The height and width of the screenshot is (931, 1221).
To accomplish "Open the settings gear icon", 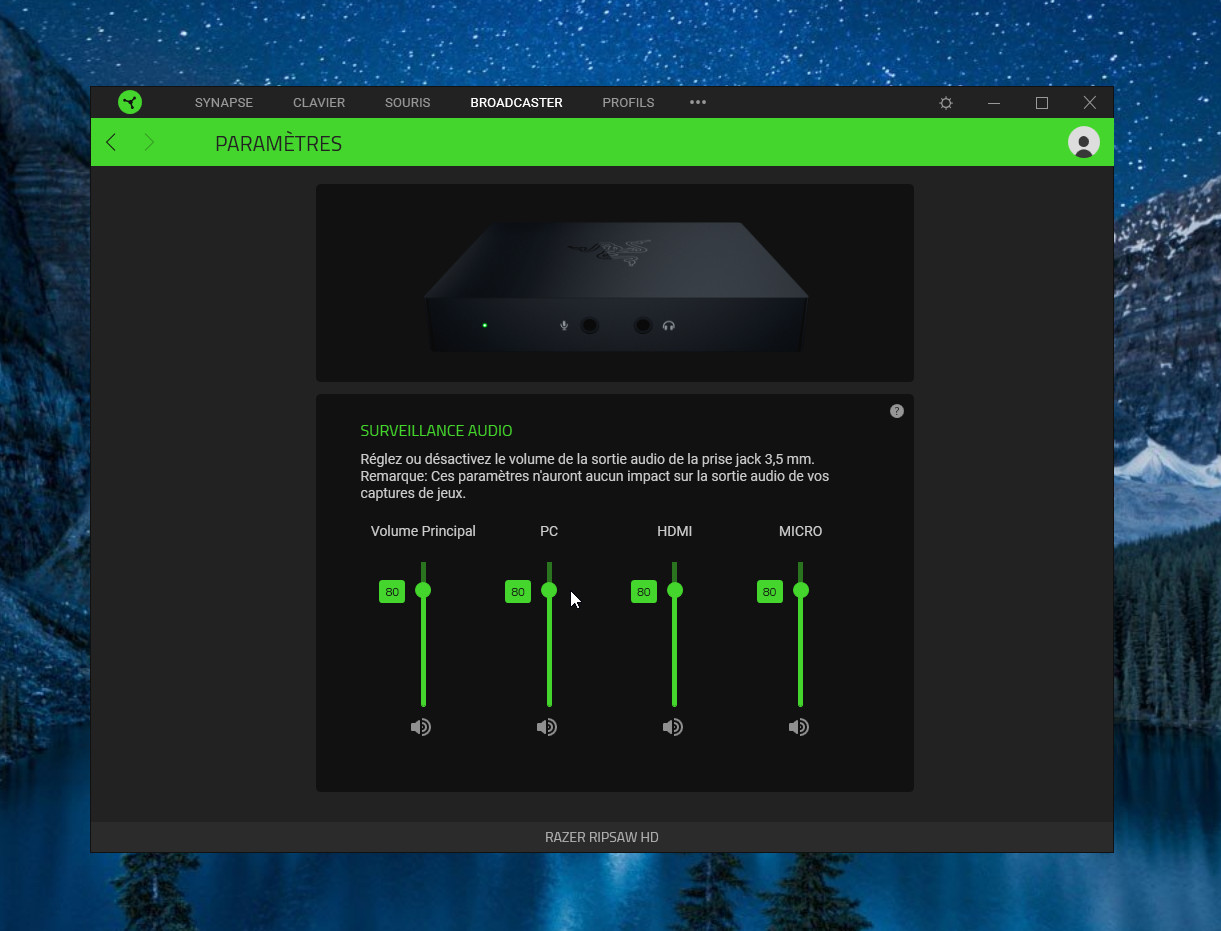I will point(946,103).
